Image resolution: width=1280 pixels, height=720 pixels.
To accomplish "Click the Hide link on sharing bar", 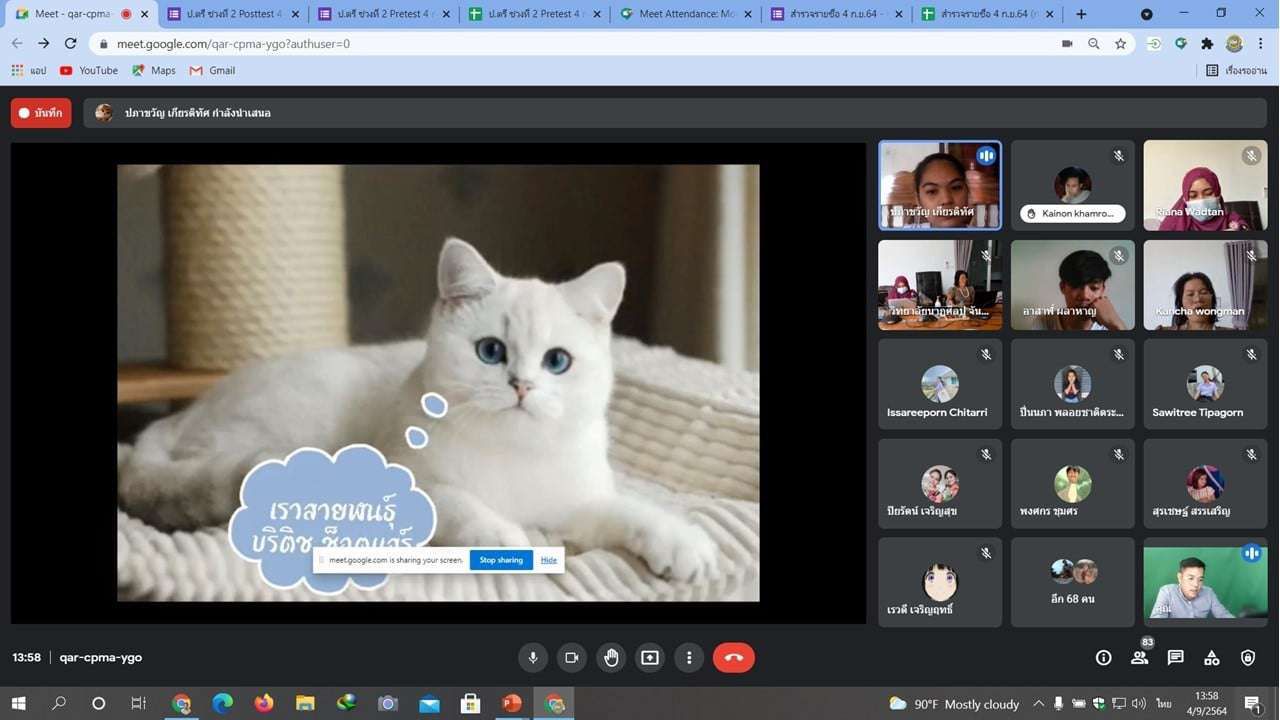I will tap(549, 560).
